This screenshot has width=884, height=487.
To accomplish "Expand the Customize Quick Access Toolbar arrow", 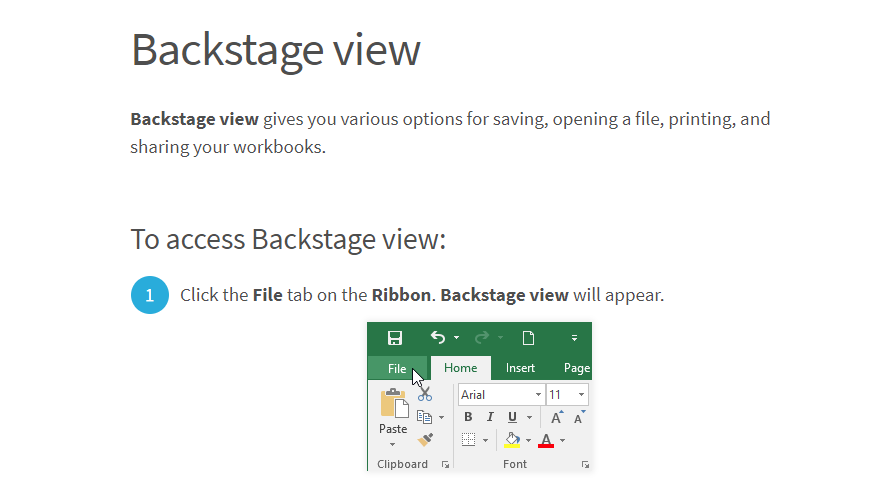I will pos(574,338).
